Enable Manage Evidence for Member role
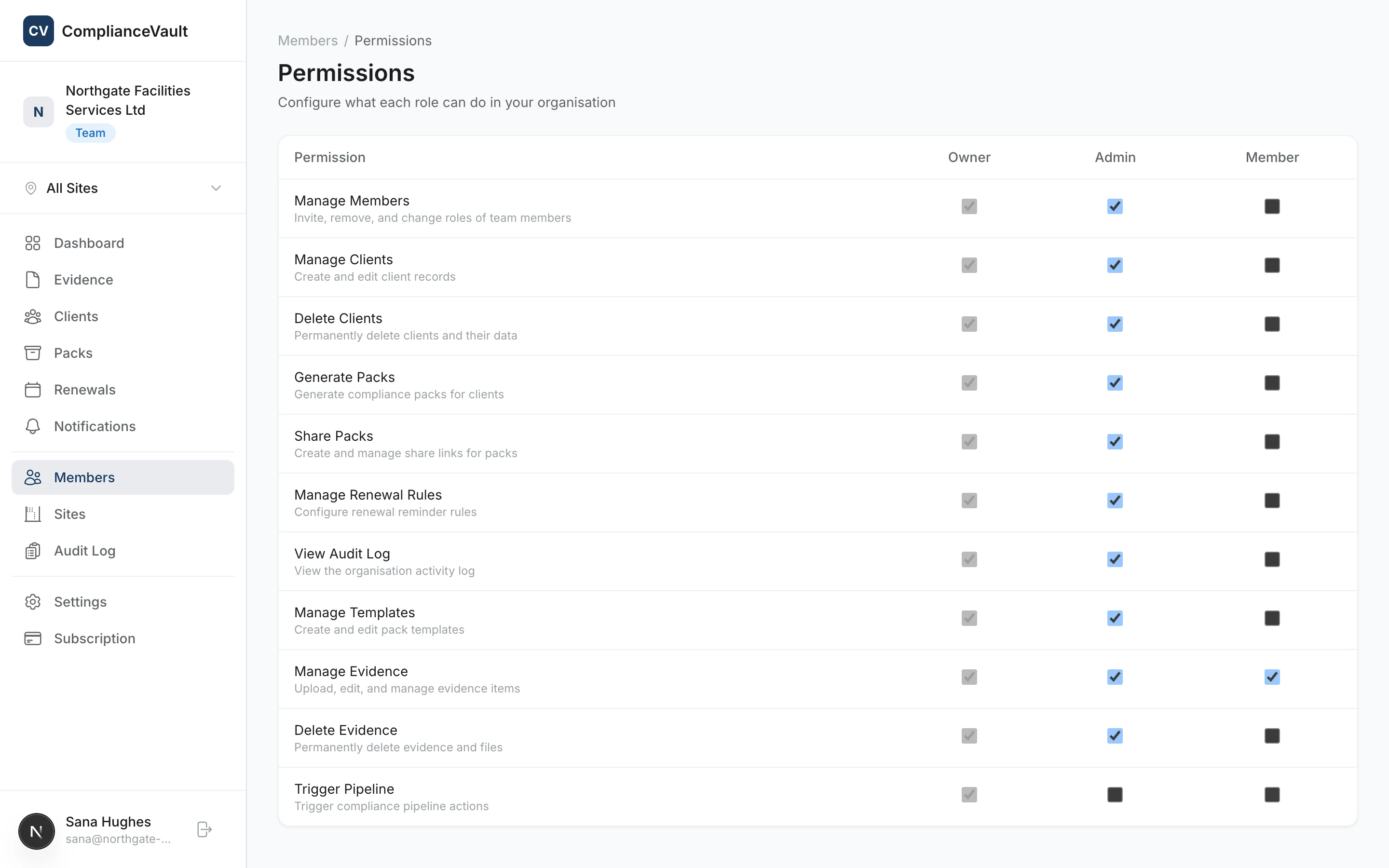 point(1272,677)
